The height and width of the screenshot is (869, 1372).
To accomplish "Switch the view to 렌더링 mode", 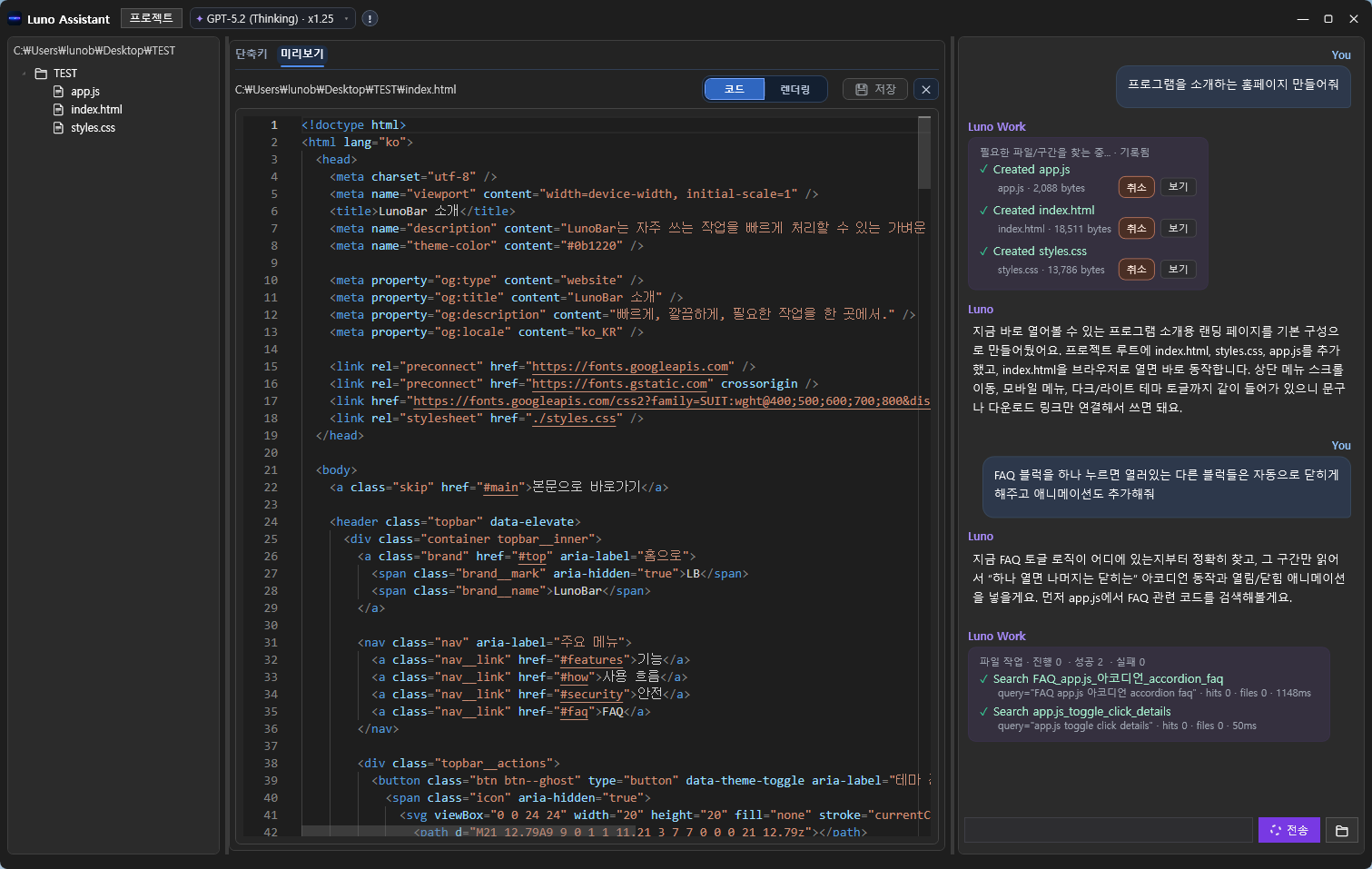I will (795, 89).
